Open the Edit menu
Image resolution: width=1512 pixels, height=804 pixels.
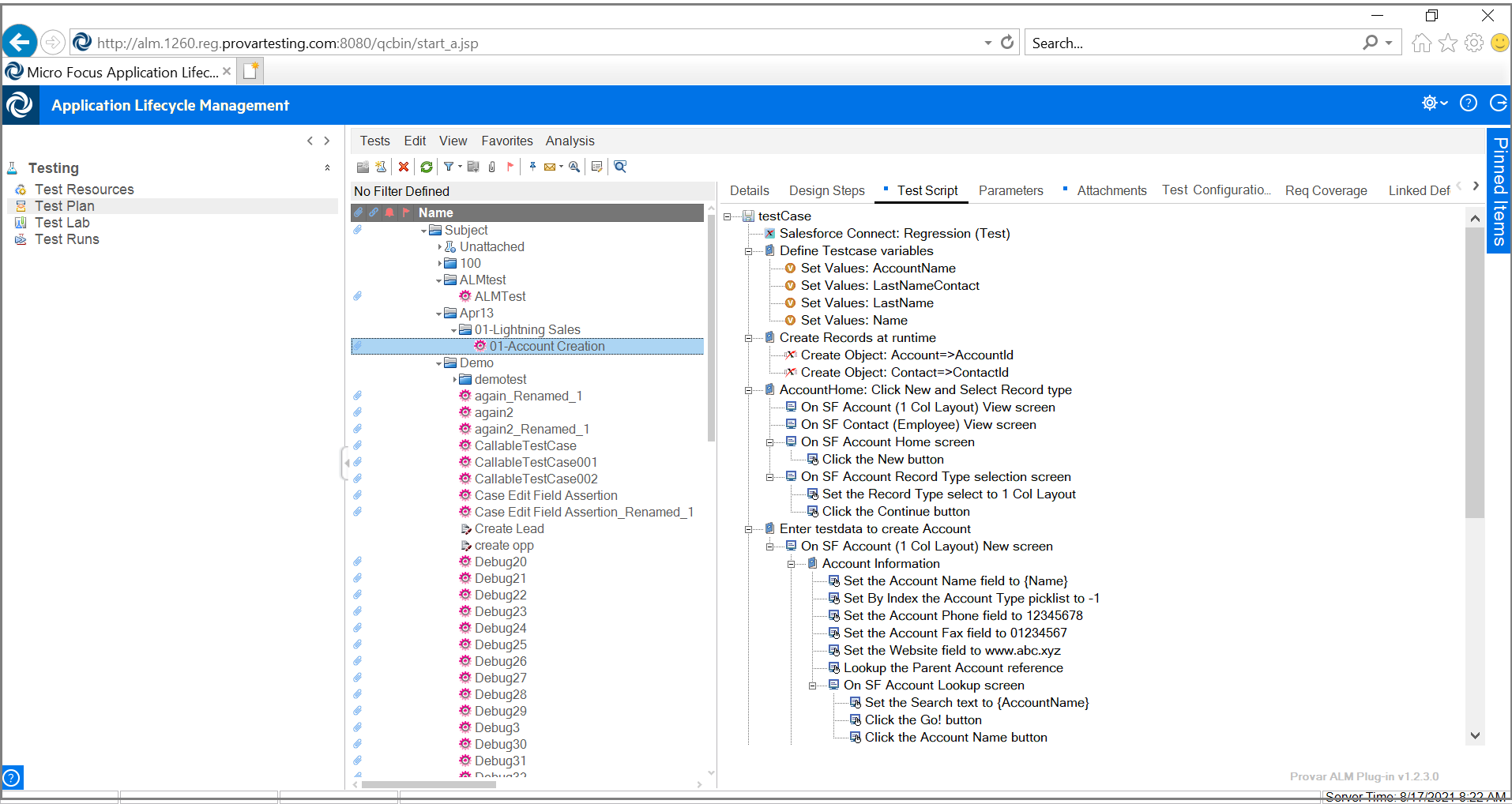[x=415, y=141]
